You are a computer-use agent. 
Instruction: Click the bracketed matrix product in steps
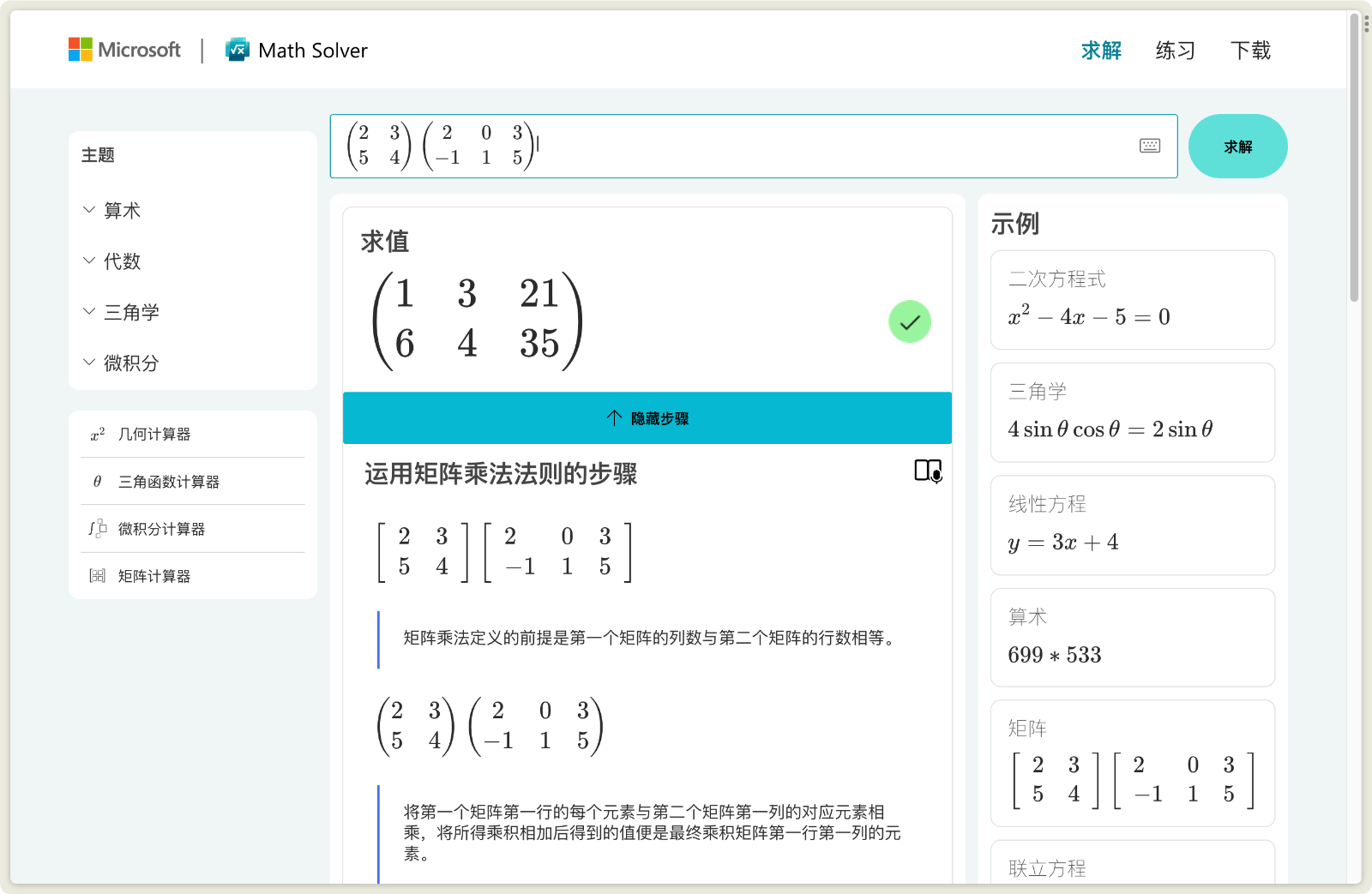[505, 552]
